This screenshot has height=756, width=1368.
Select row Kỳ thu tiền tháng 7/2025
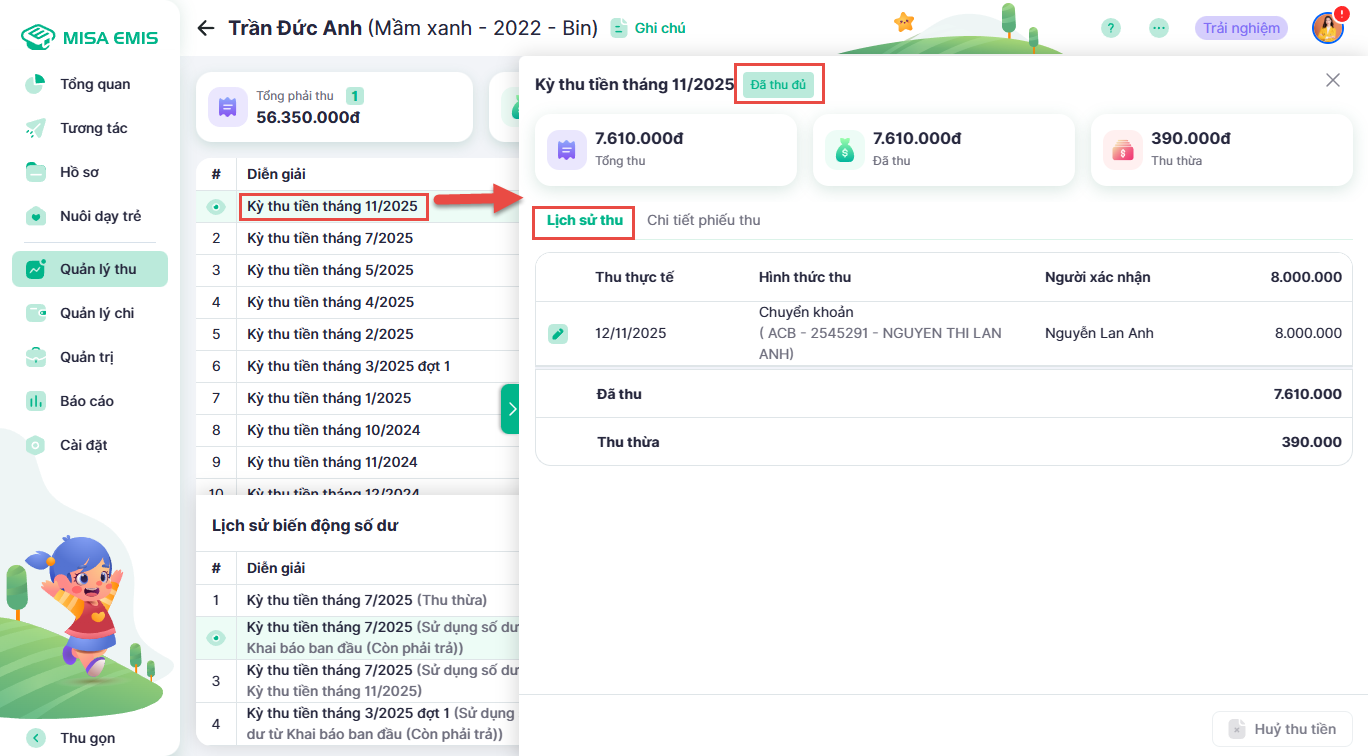[330, 238]
